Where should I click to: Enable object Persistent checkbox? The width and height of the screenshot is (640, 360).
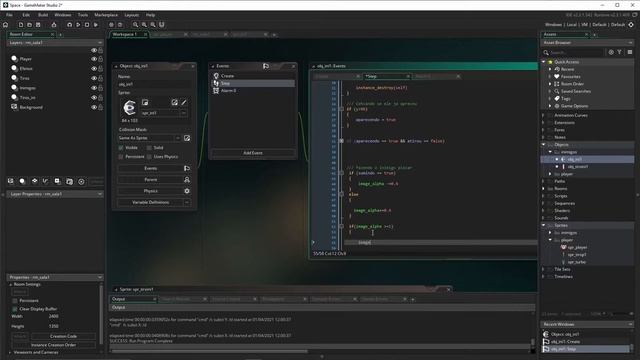click(x=121, y=156)
